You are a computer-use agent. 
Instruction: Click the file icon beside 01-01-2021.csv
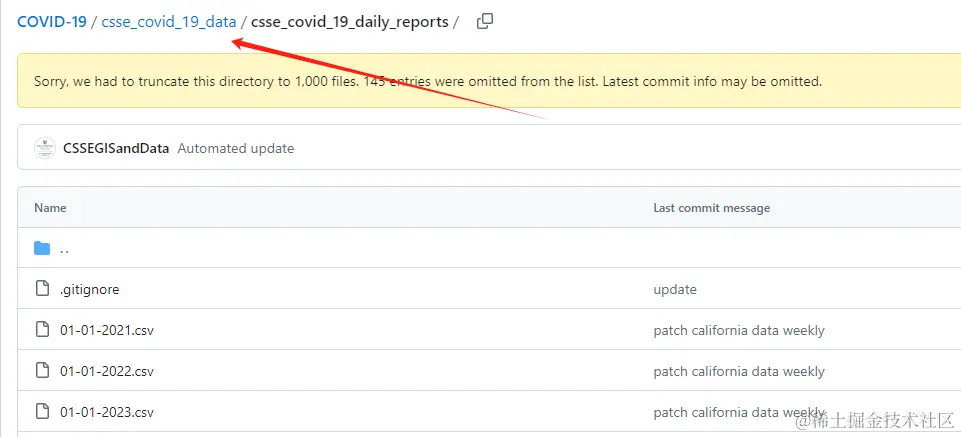(x=42, y=330)
